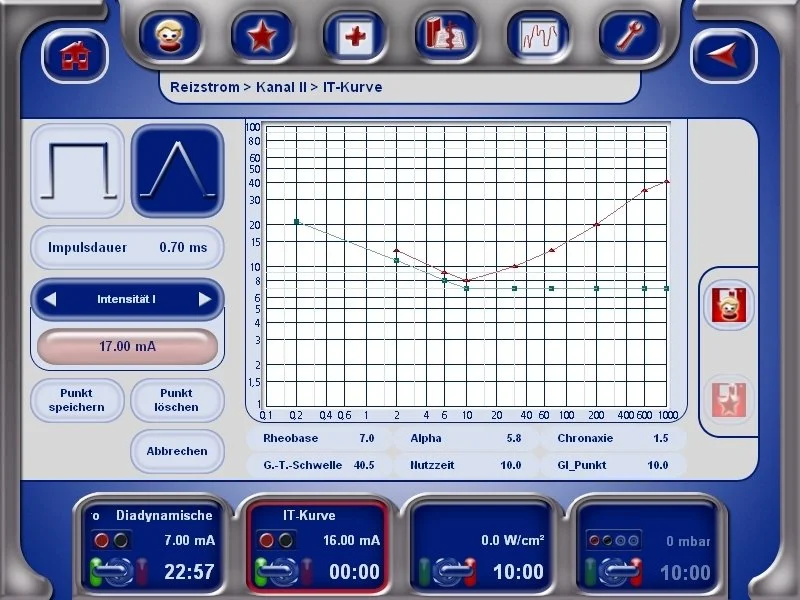Open the medical book indications icon
Viewport: 800px width, 600px height.
(x=446, y=36)
